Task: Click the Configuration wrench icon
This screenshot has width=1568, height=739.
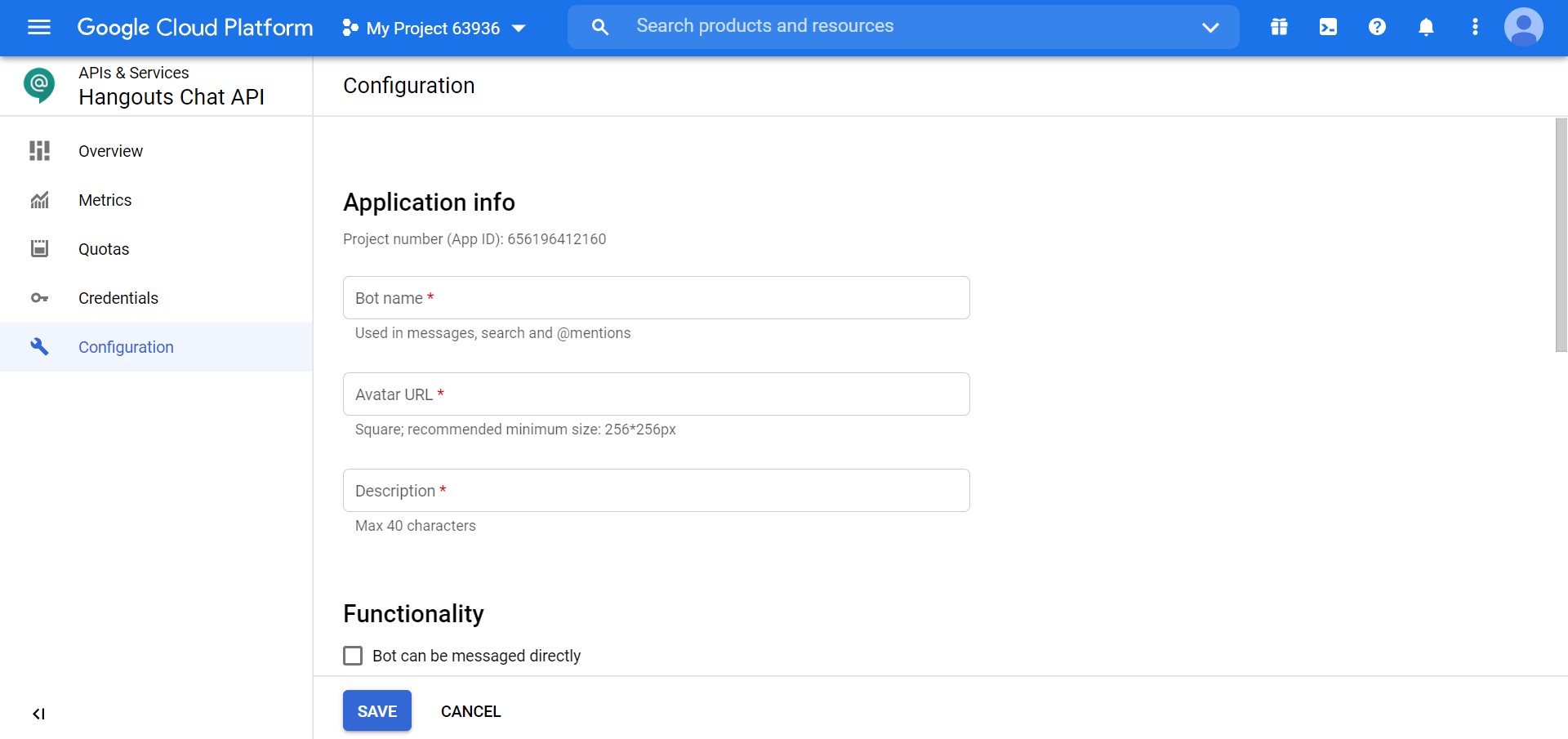Action: click(x=39, y=347)
